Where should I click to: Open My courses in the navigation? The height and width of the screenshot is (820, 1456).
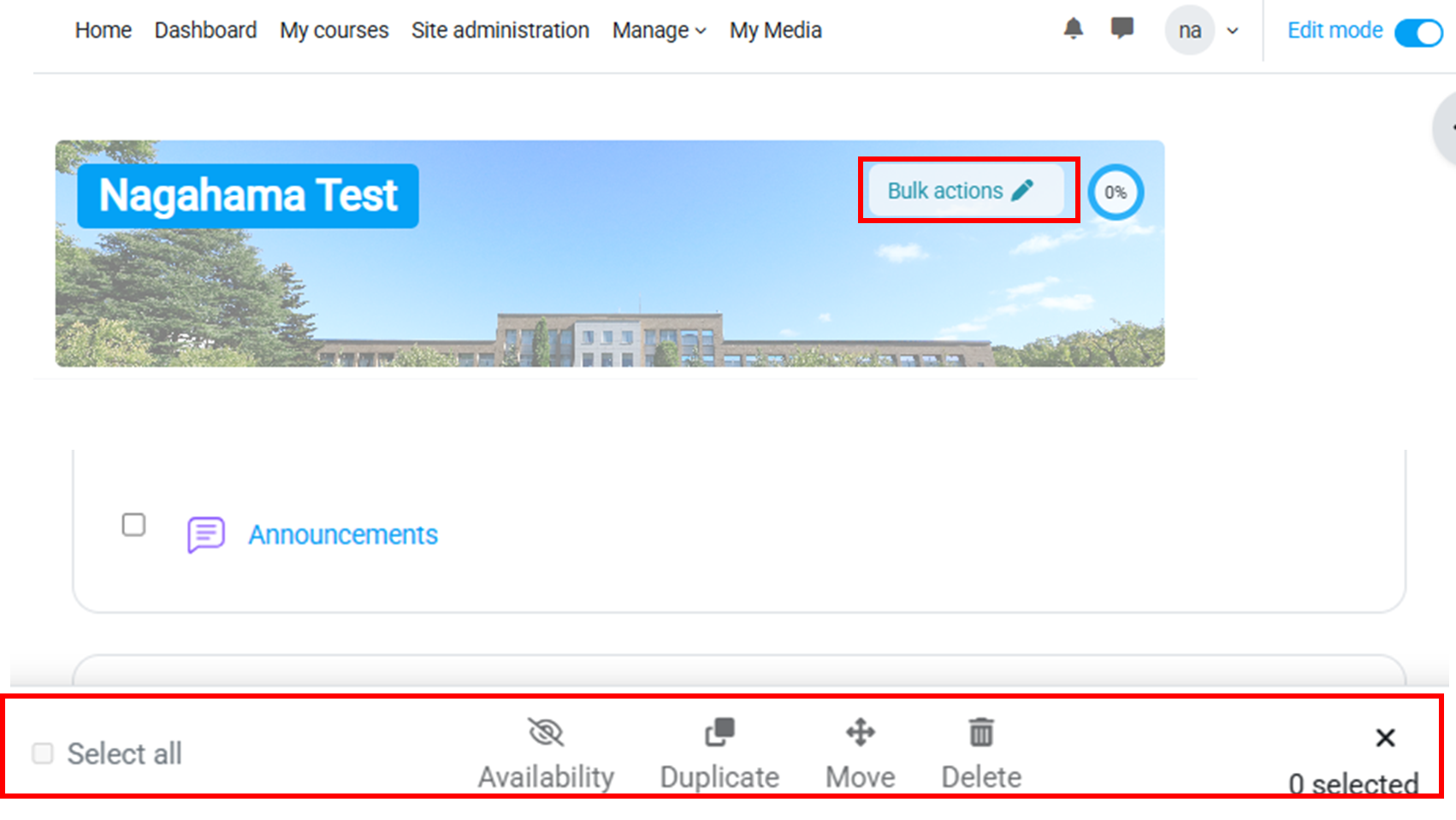point(334,31)
